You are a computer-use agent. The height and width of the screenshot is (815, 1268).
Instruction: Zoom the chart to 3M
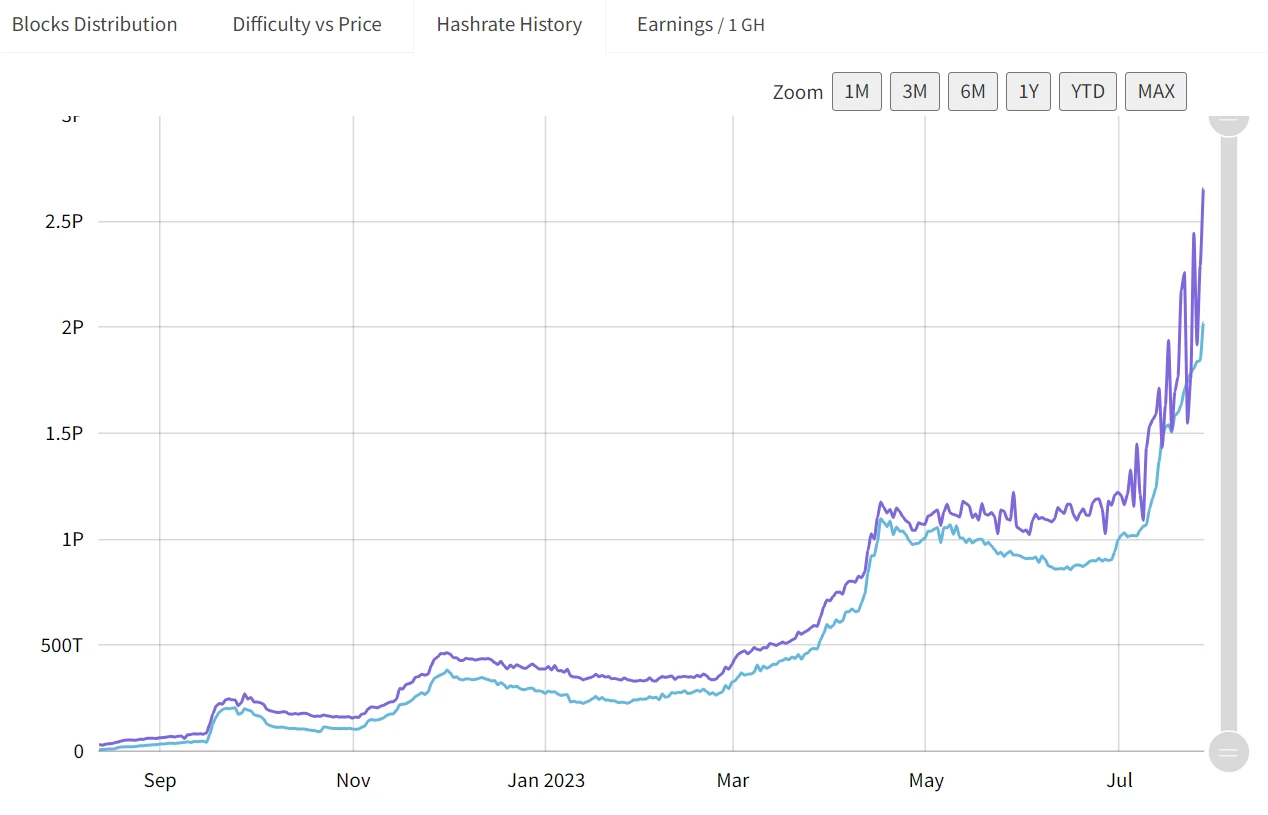pos(914,92)
